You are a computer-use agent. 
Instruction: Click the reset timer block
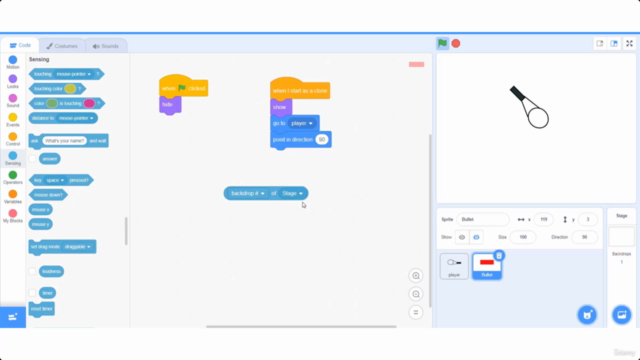point(41,309)
